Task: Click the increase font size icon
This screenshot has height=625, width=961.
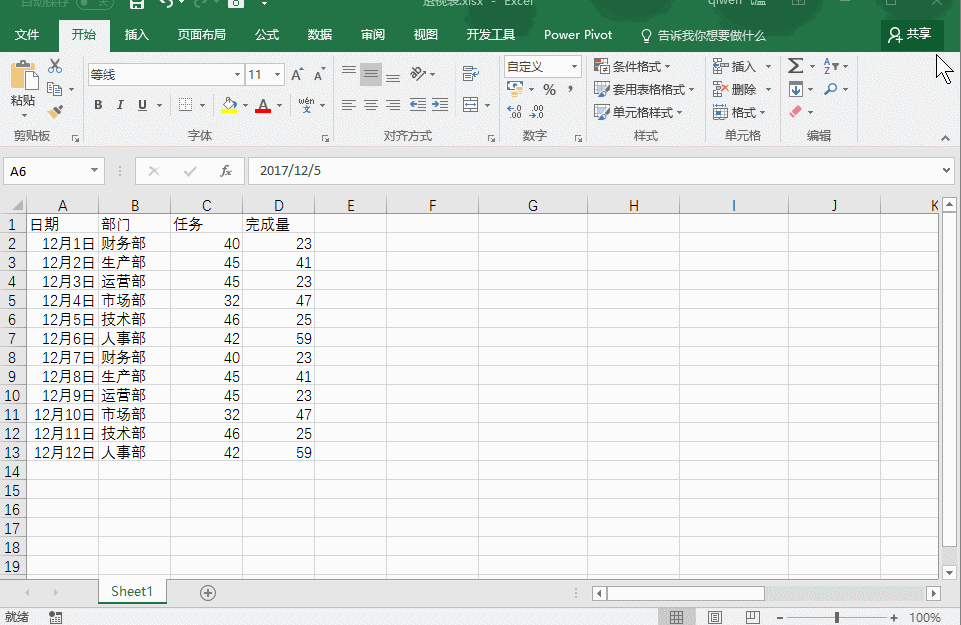Action: [x=297, y=75]
